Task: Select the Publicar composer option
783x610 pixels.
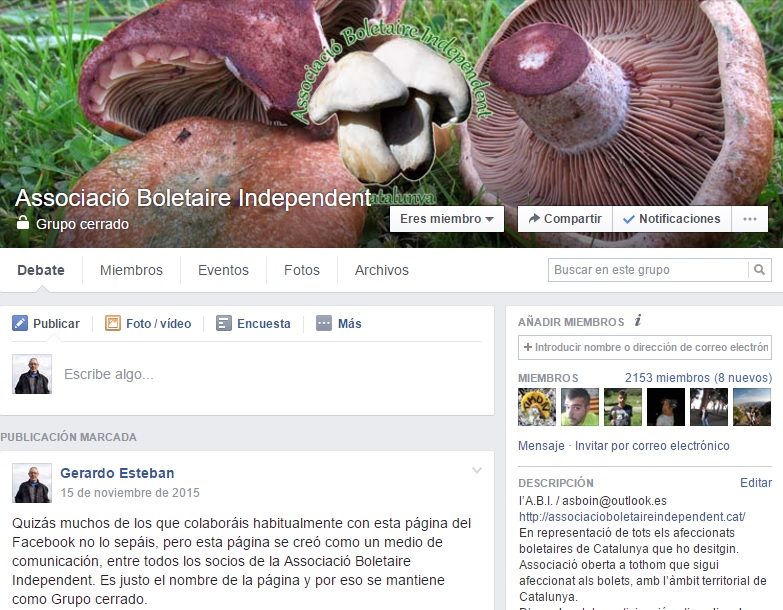Action: point(46,323)
